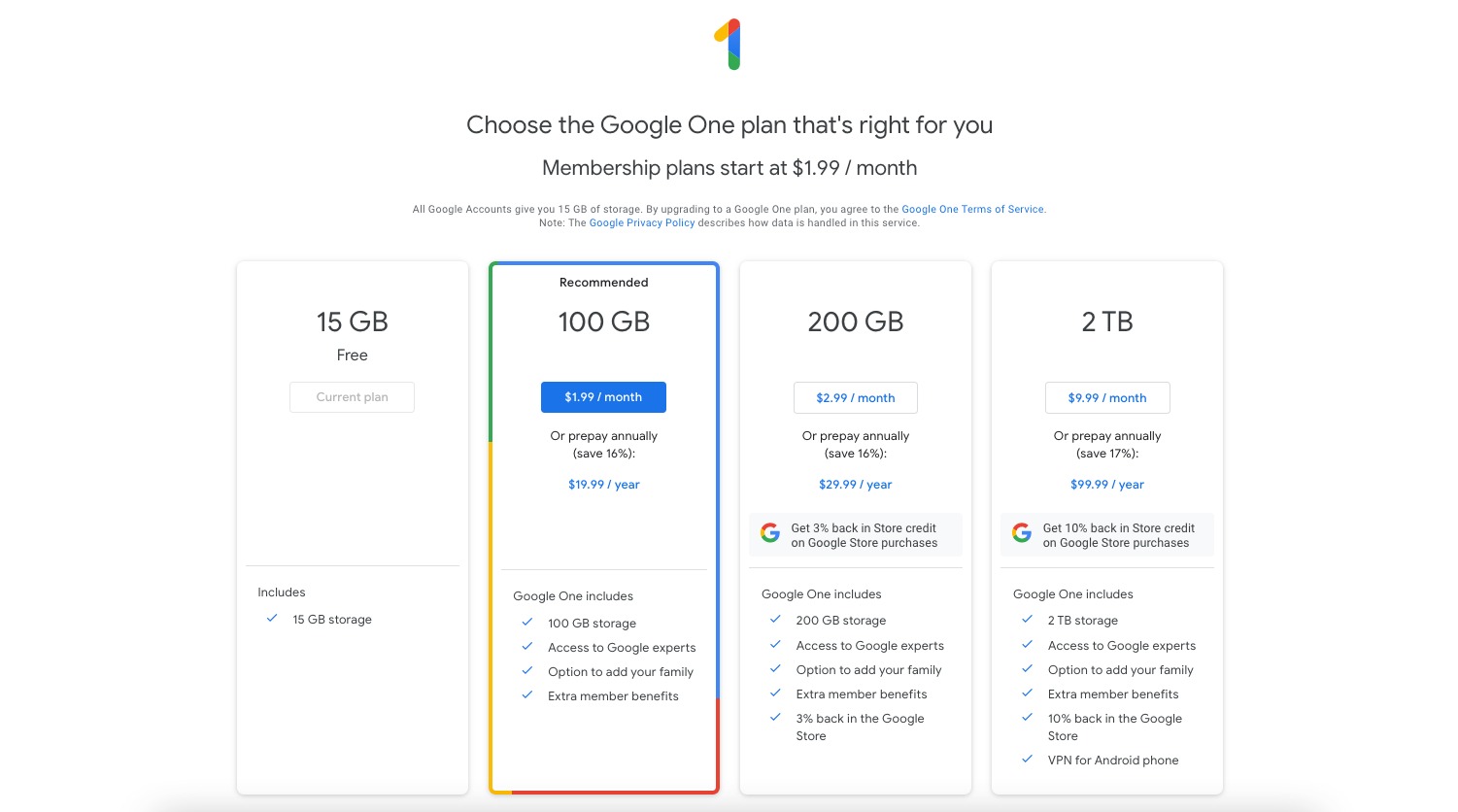Screen dimensions: 1458x812
Task: Click checkmark beside 100 GB storage
Action: coord(527,622)
